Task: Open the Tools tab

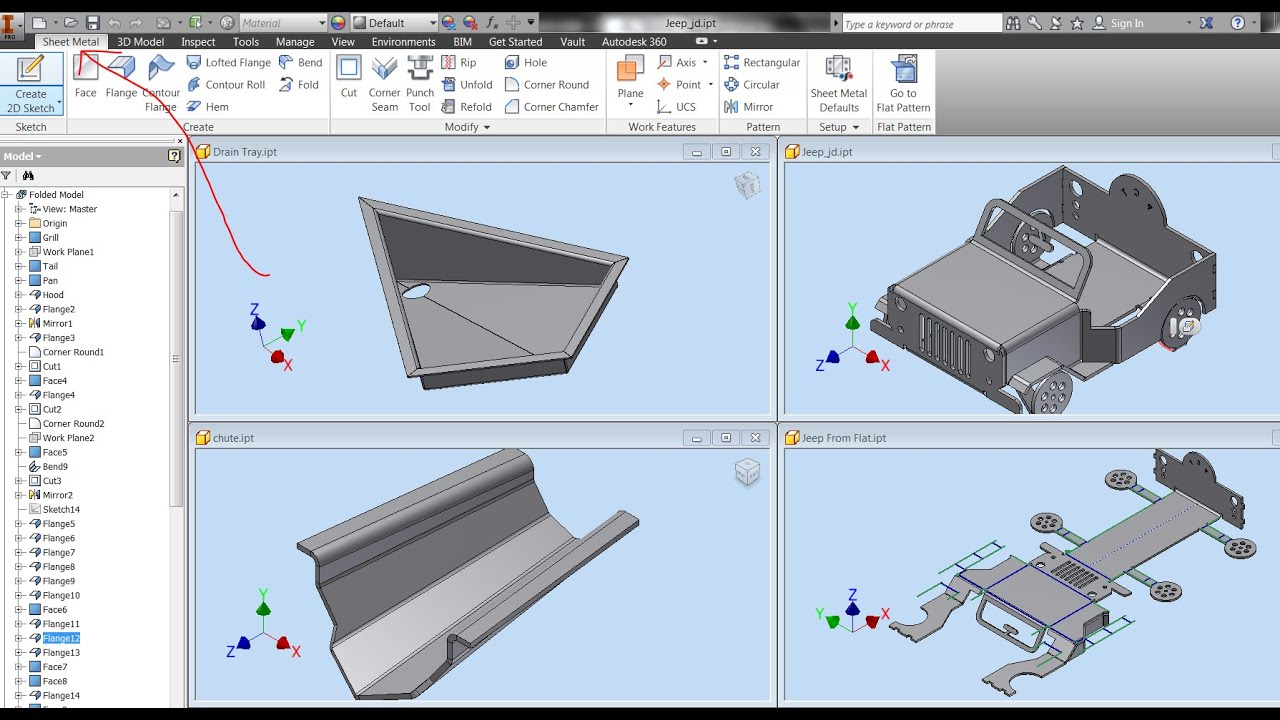Action: (x=246, y=42)
